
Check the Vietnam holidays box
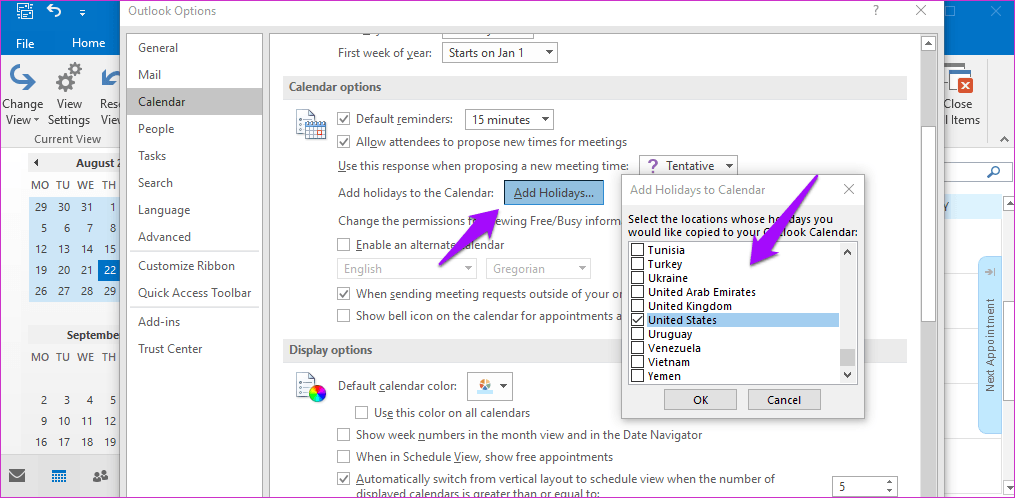click(x=638, y=362)
